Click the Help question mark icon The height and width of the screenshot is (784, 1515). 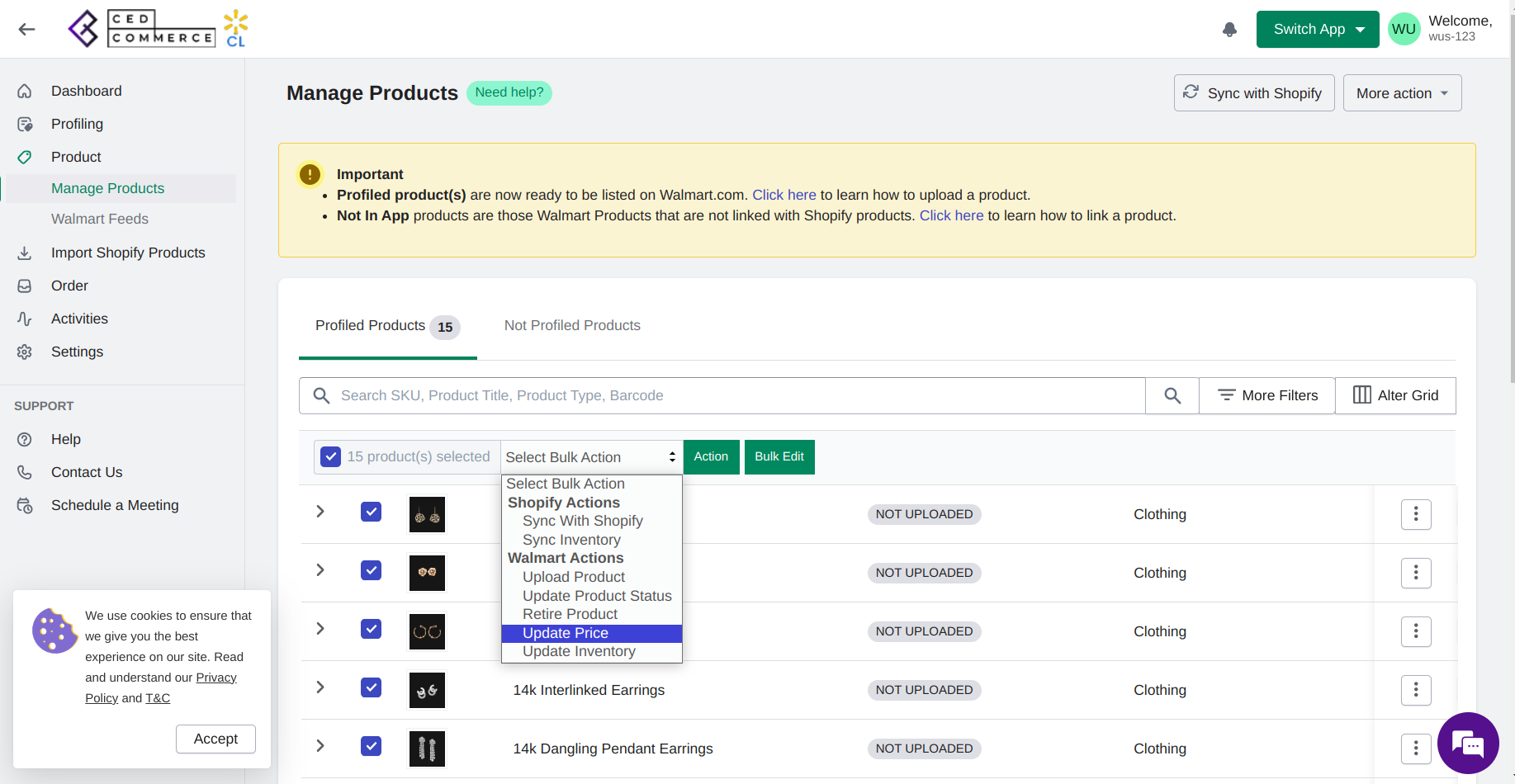tap(25, 439)
